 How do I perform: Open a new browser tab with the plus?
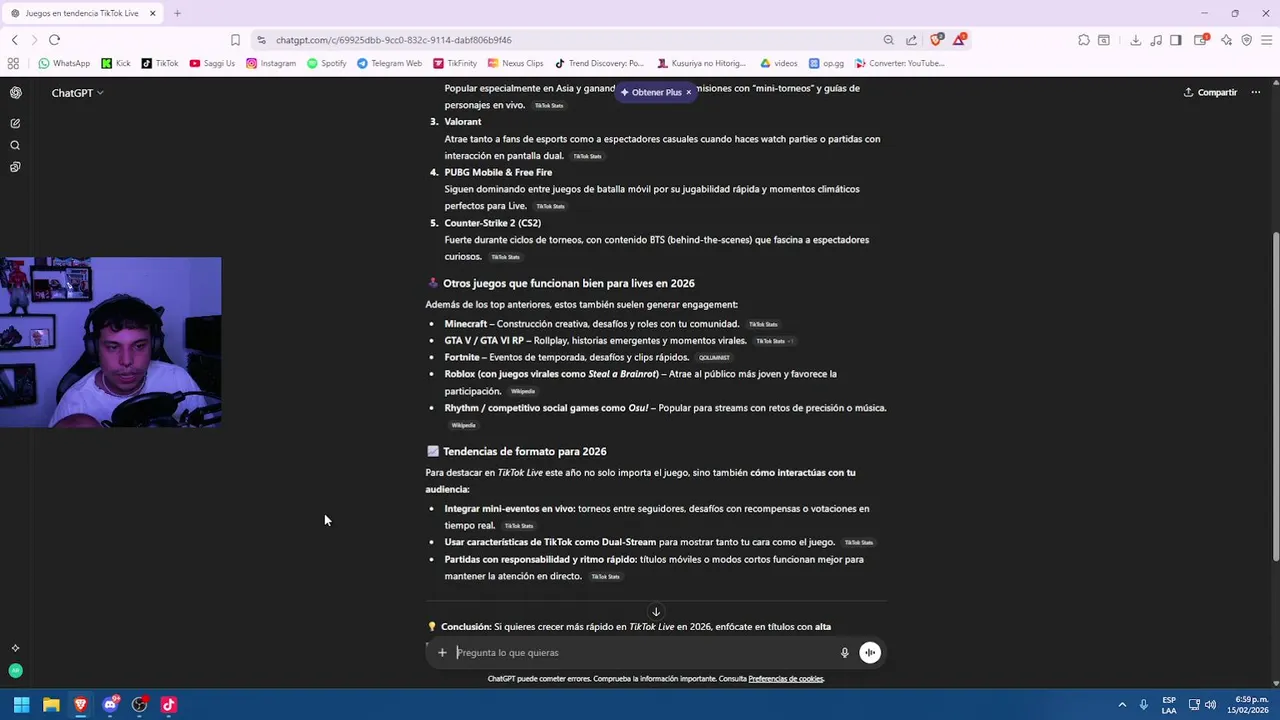[x=177, y=13]
